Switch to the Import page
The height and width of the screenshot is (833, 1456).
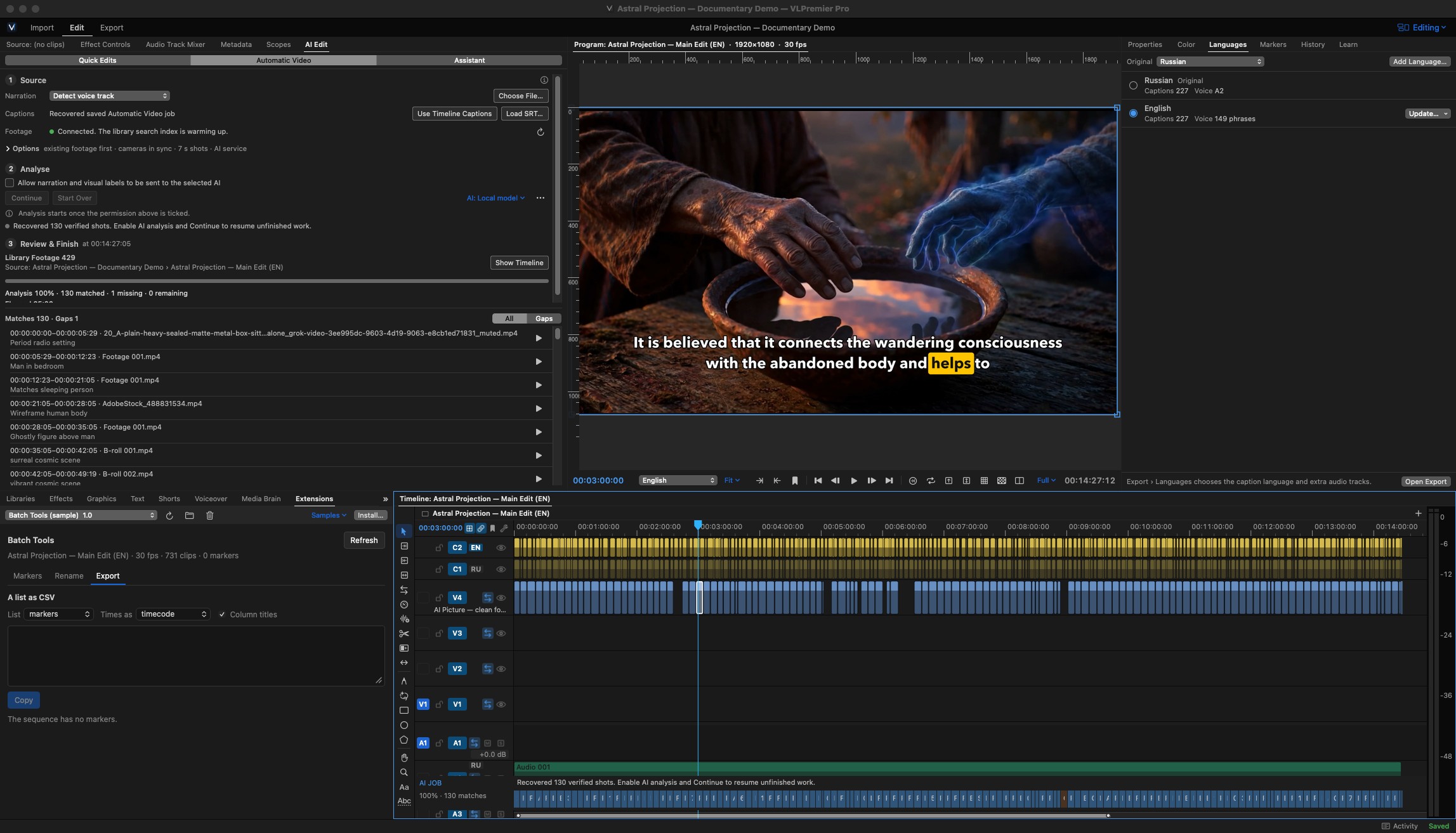(42, 27)
